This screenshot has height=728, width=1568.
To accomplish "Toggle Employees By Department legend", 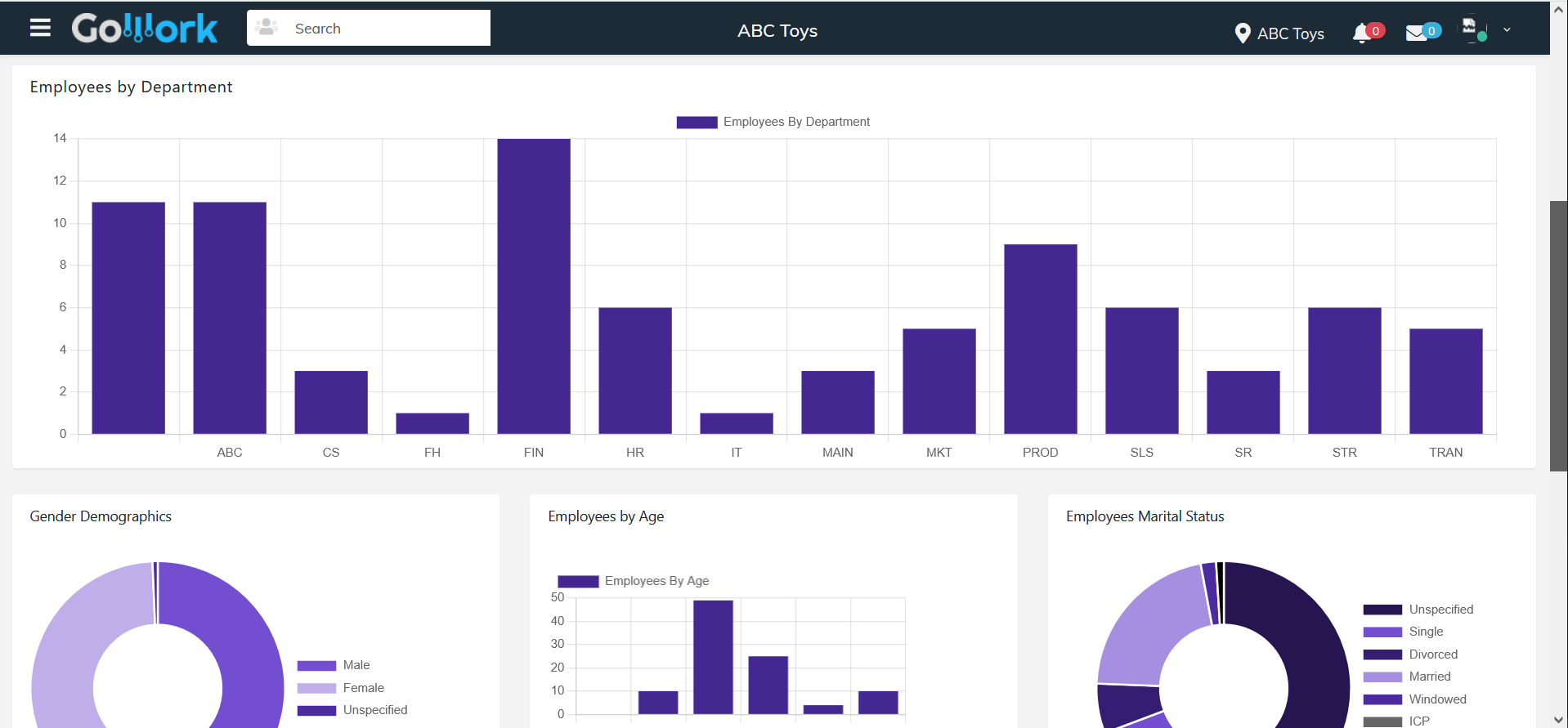I will click(x=773, y=122).
